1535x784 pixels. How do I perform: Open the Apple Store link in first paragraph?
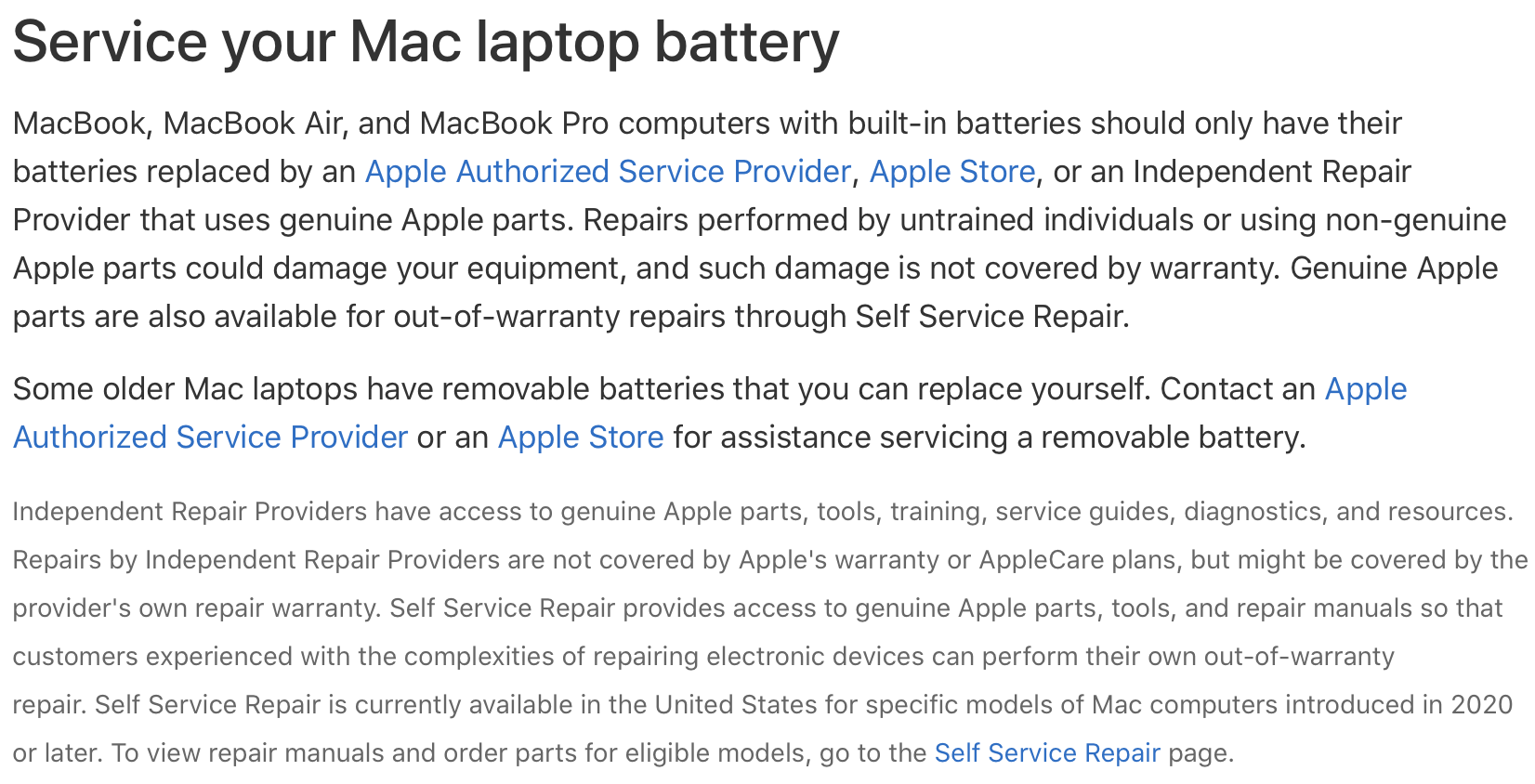coord(952,172)
